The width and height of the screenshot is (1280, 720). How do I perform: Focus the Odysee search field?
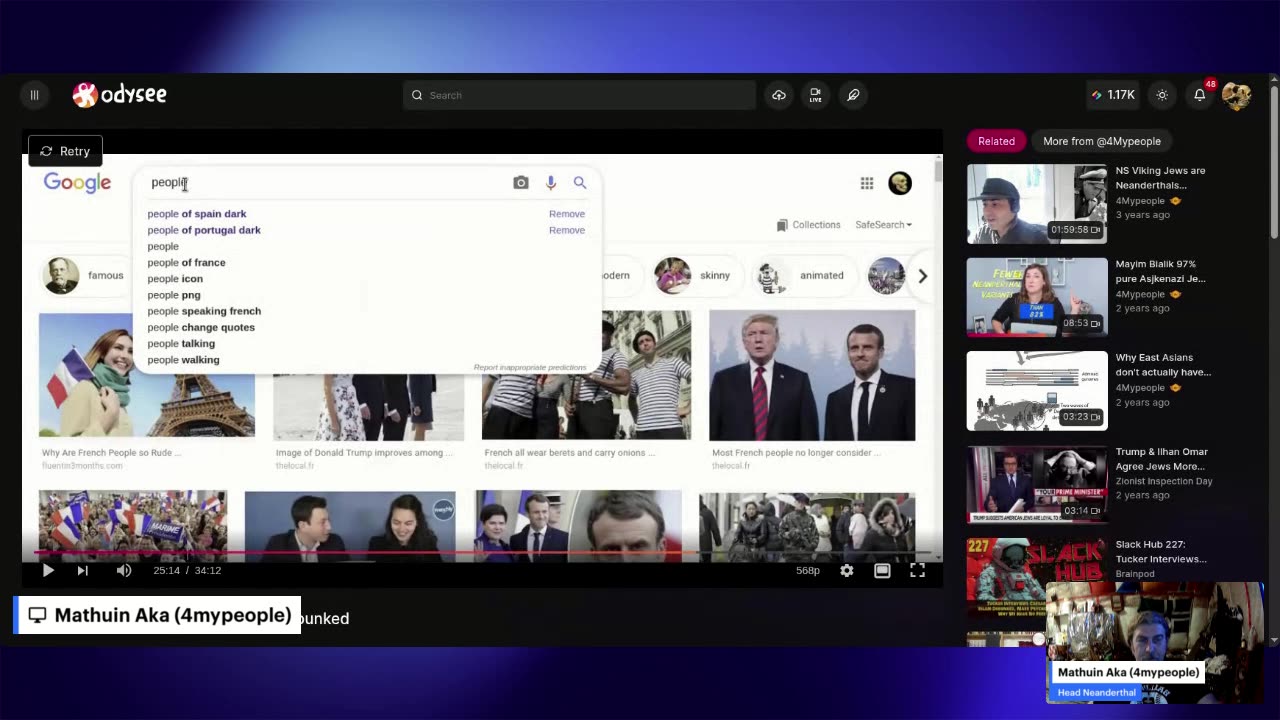click(579, 95)
